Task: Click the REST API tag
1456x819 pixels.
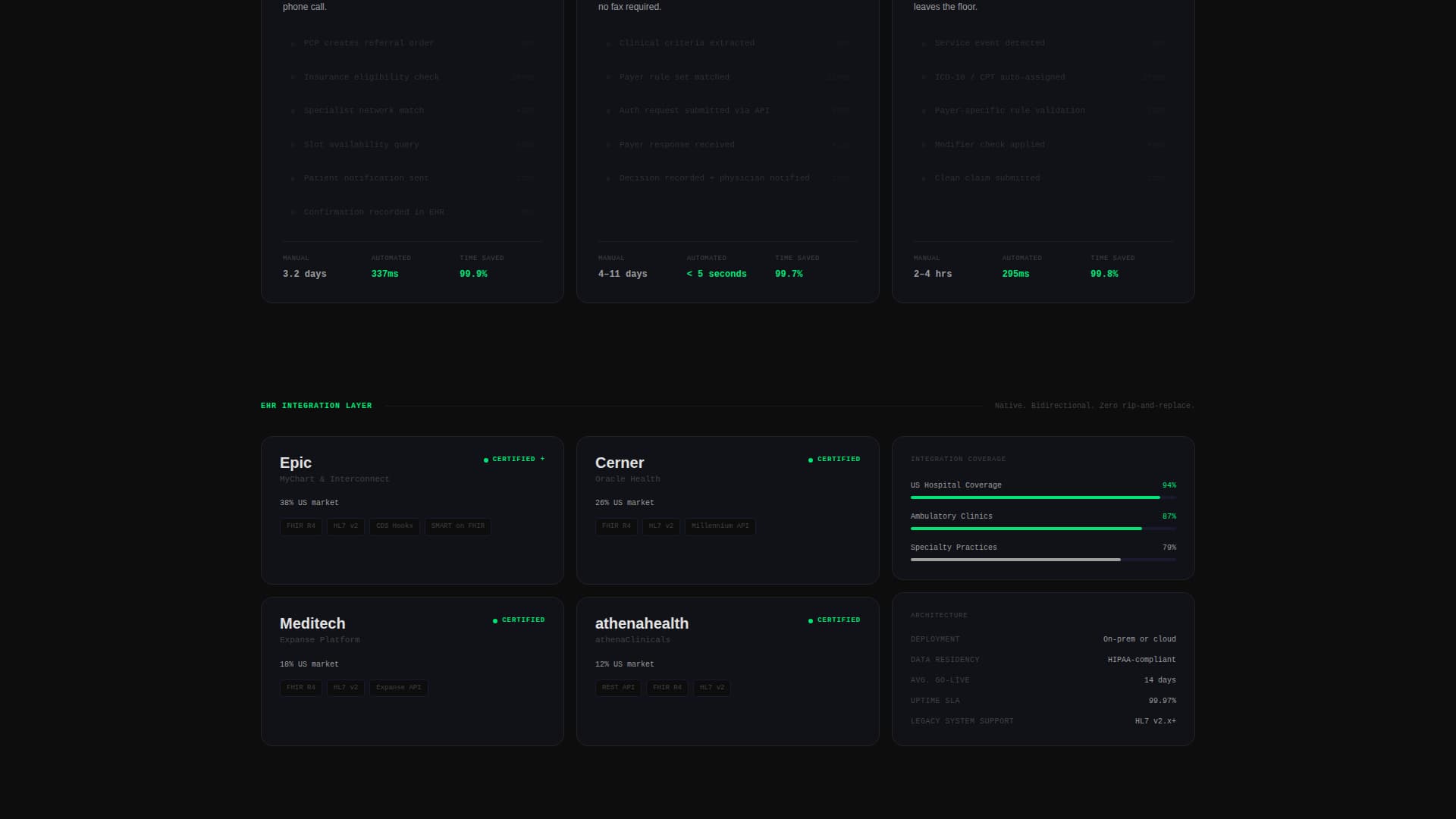Action: coord(618,688)
